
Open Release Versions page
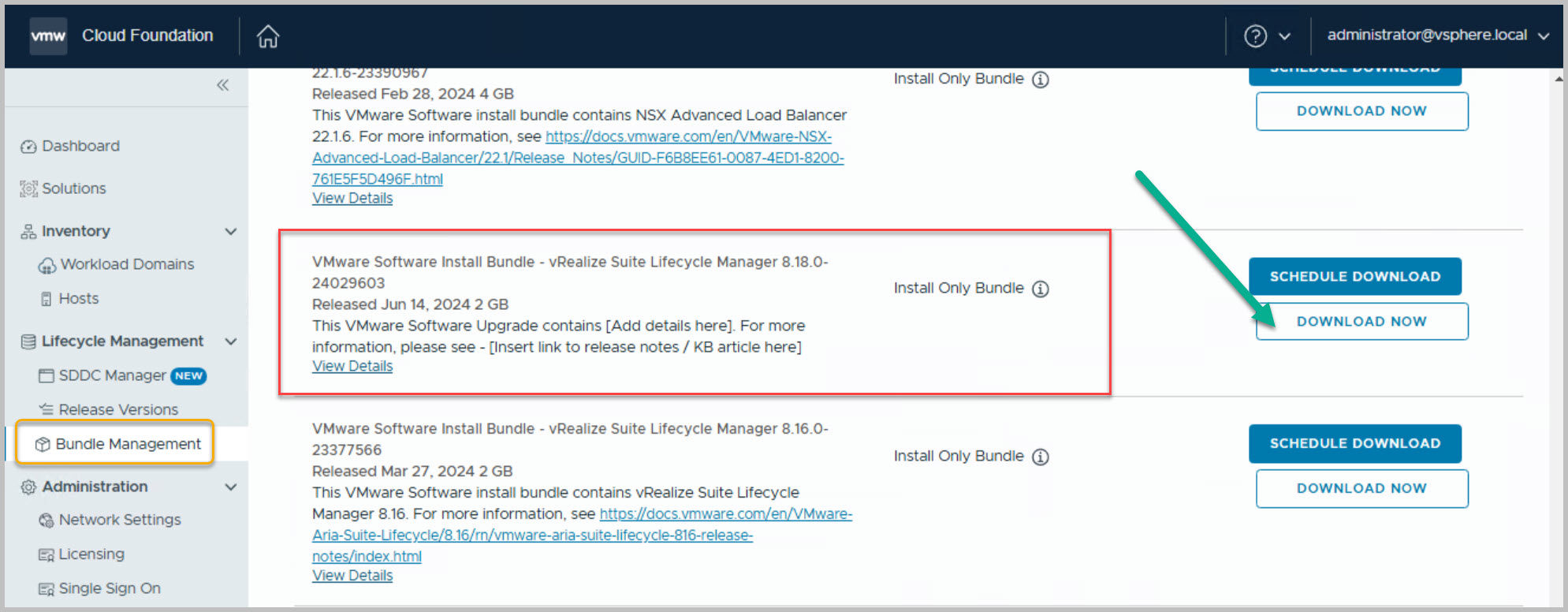pyautogui.click(x=118, y=409)
